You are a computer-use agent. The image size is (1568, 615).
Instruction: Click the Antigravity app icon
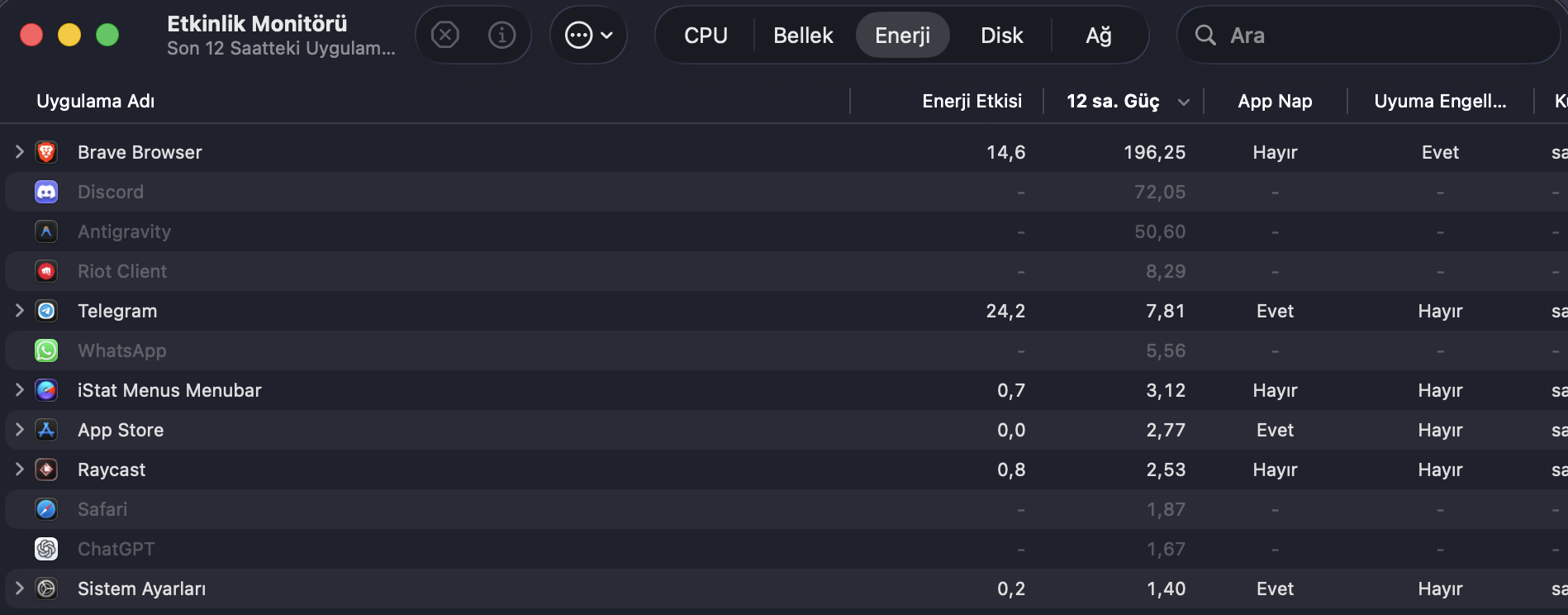(x=46, y=231)
